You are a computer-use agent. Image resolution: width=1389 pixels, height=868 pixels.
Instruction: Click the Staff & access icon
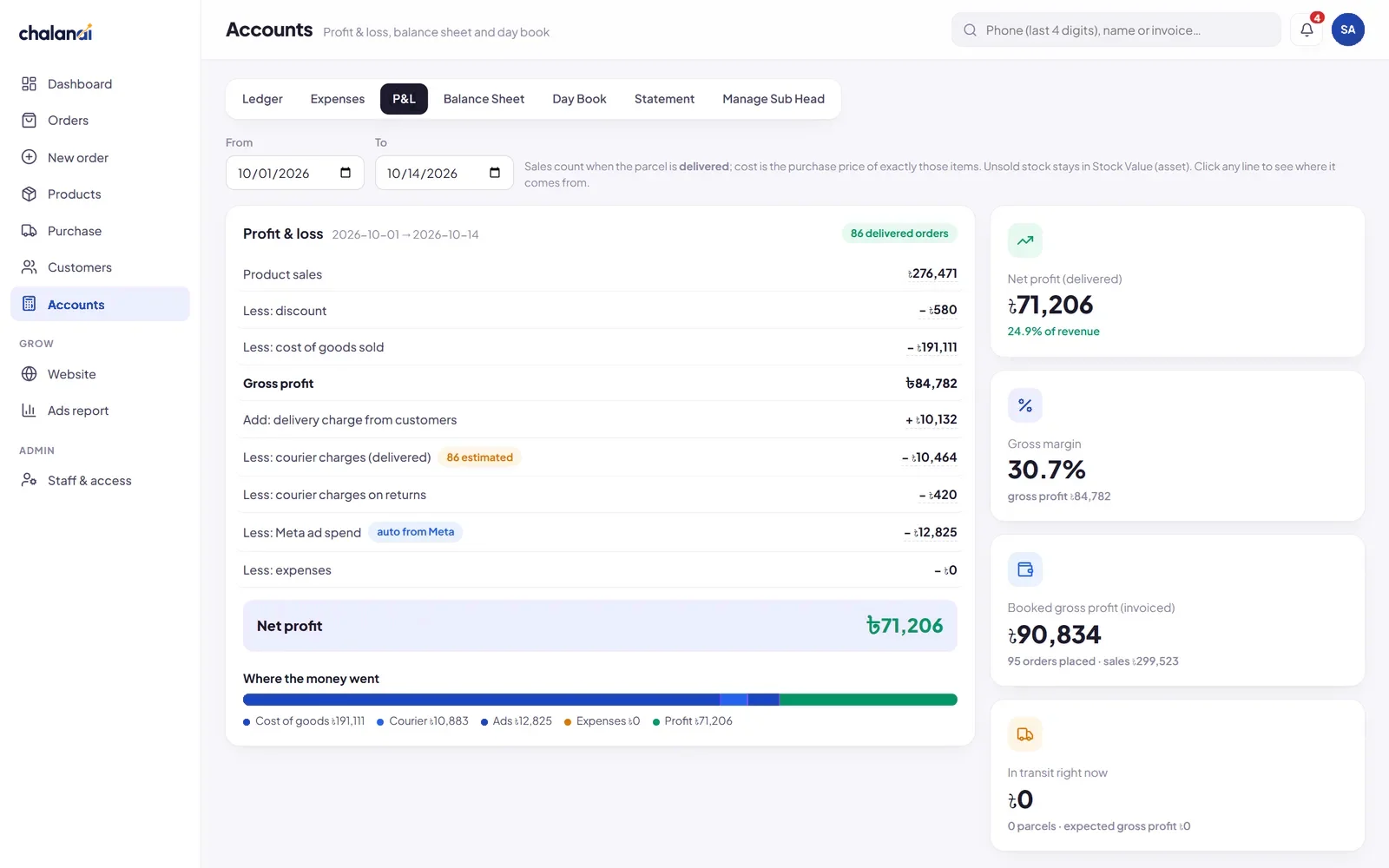pyautogui.click(x=30, y=480)
